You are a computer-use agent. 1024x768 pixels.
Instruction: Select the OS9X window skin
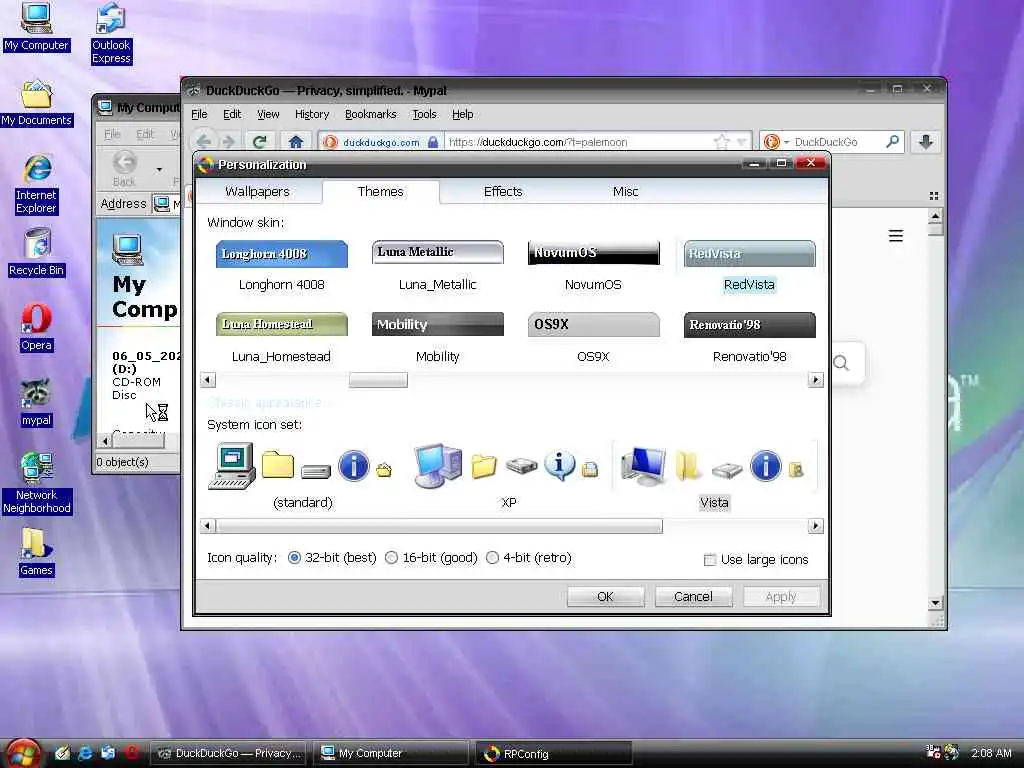(593, 337)
